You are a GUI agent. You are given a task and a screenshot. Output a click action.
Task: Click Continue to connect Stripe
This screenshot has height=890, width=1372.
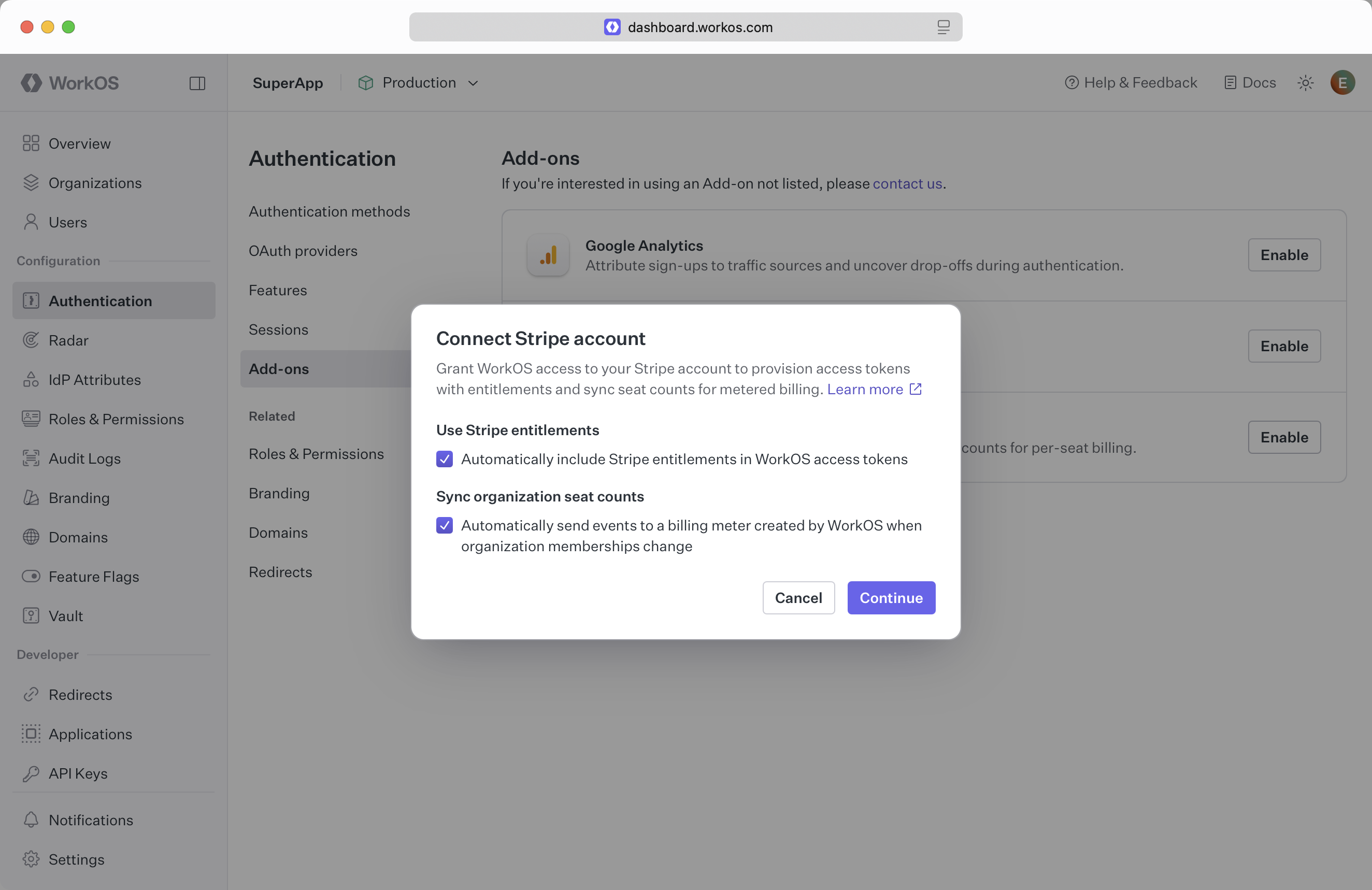891,598
